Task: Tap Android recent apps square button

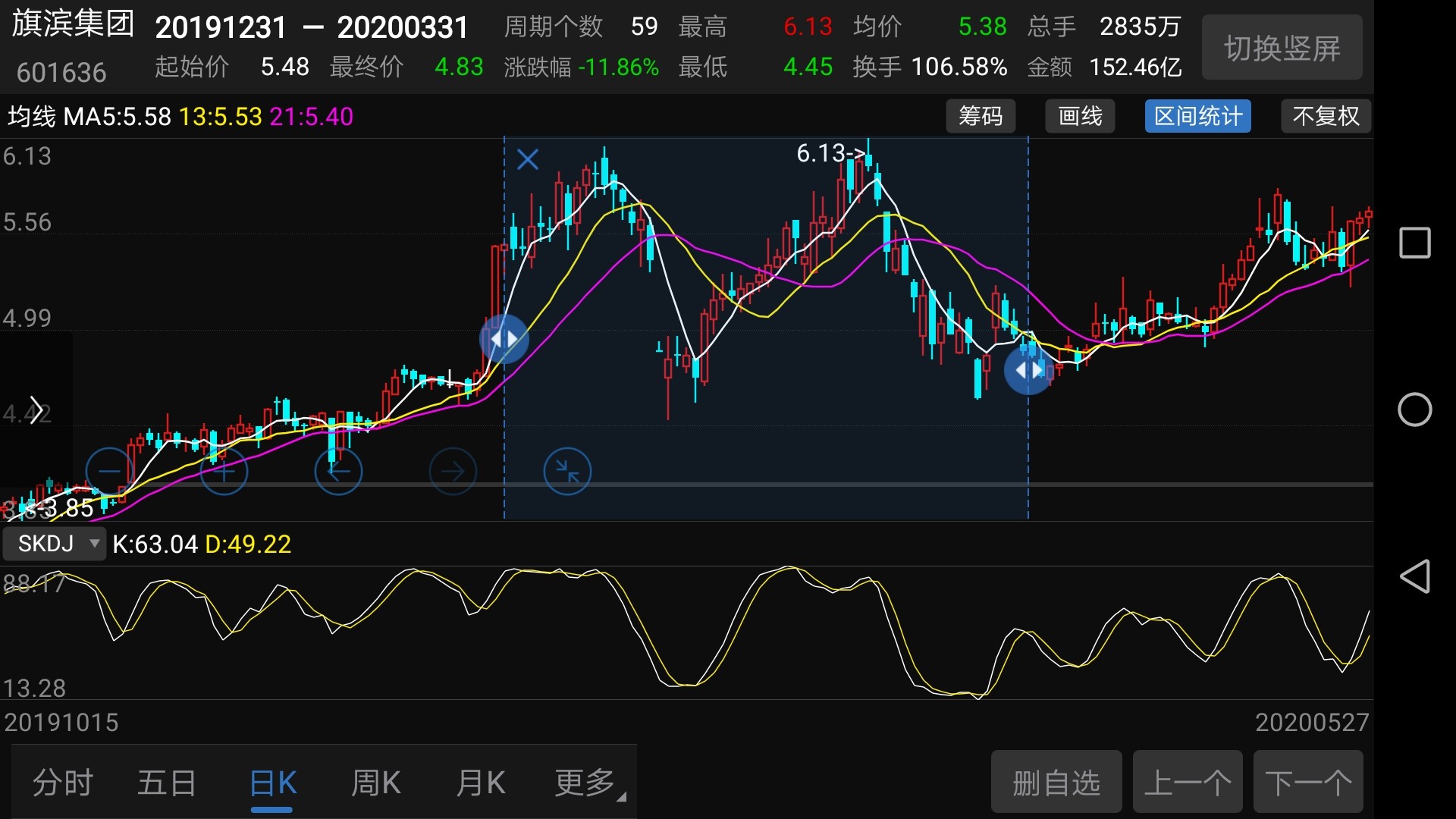Action: [1414, 243]
